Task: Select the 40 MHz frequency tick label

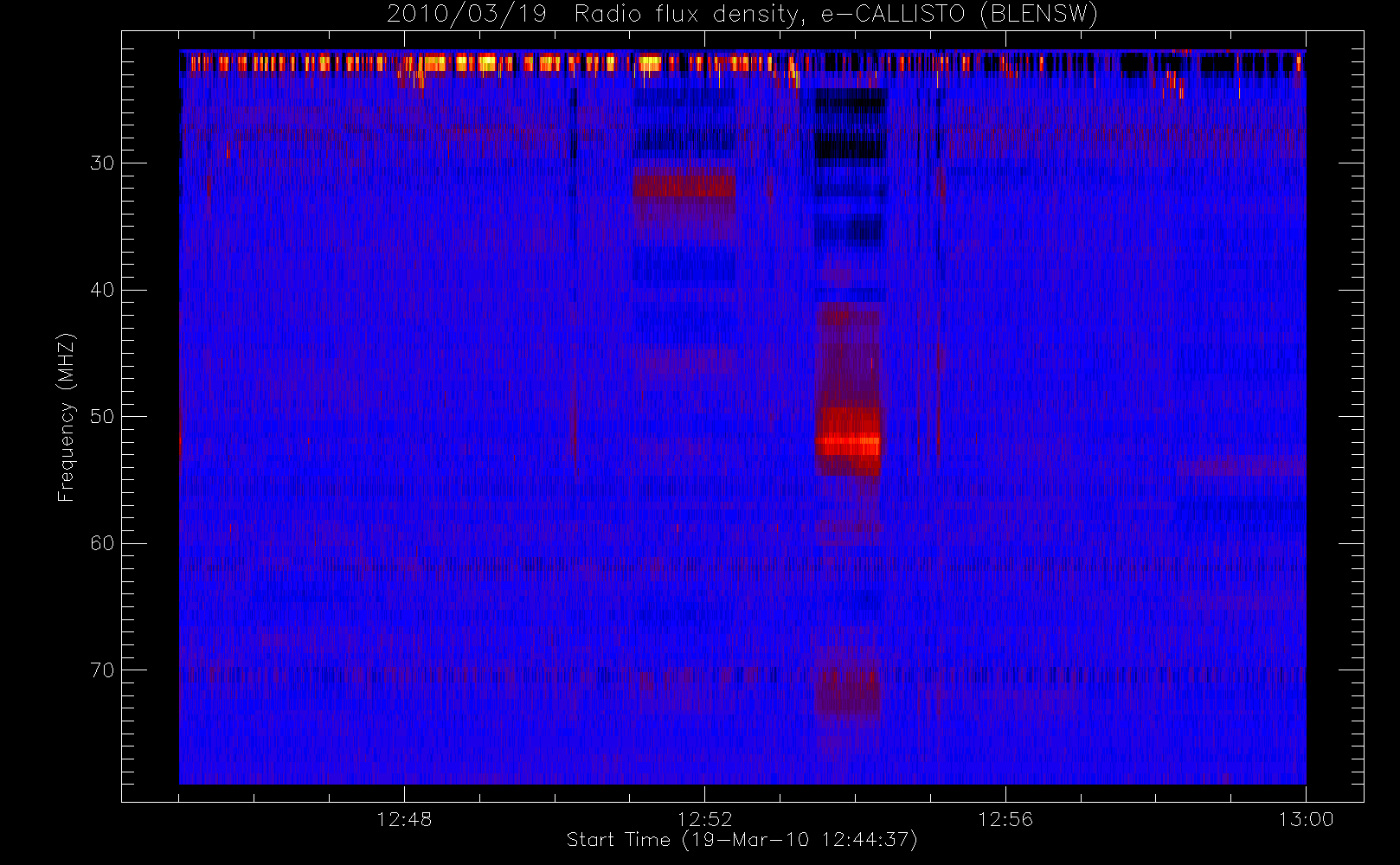Action: point(101,290)
